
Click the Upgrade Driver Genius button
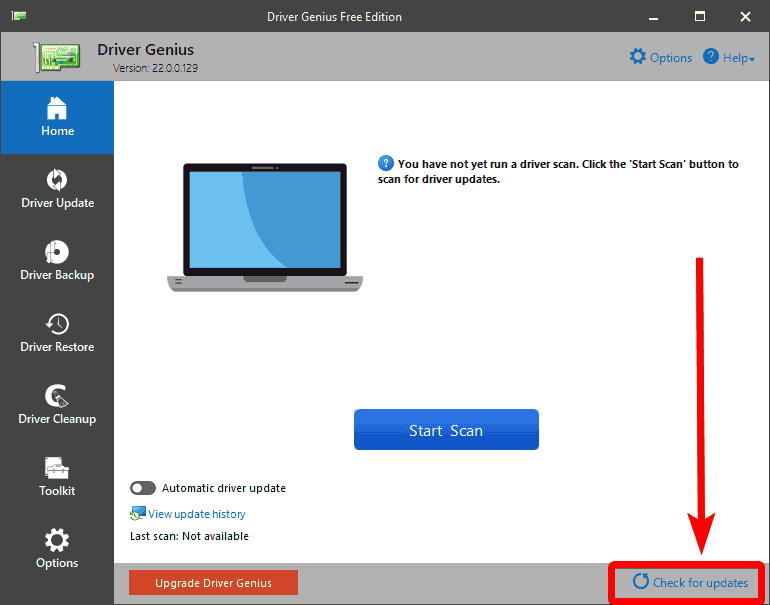tap(213, 583)
